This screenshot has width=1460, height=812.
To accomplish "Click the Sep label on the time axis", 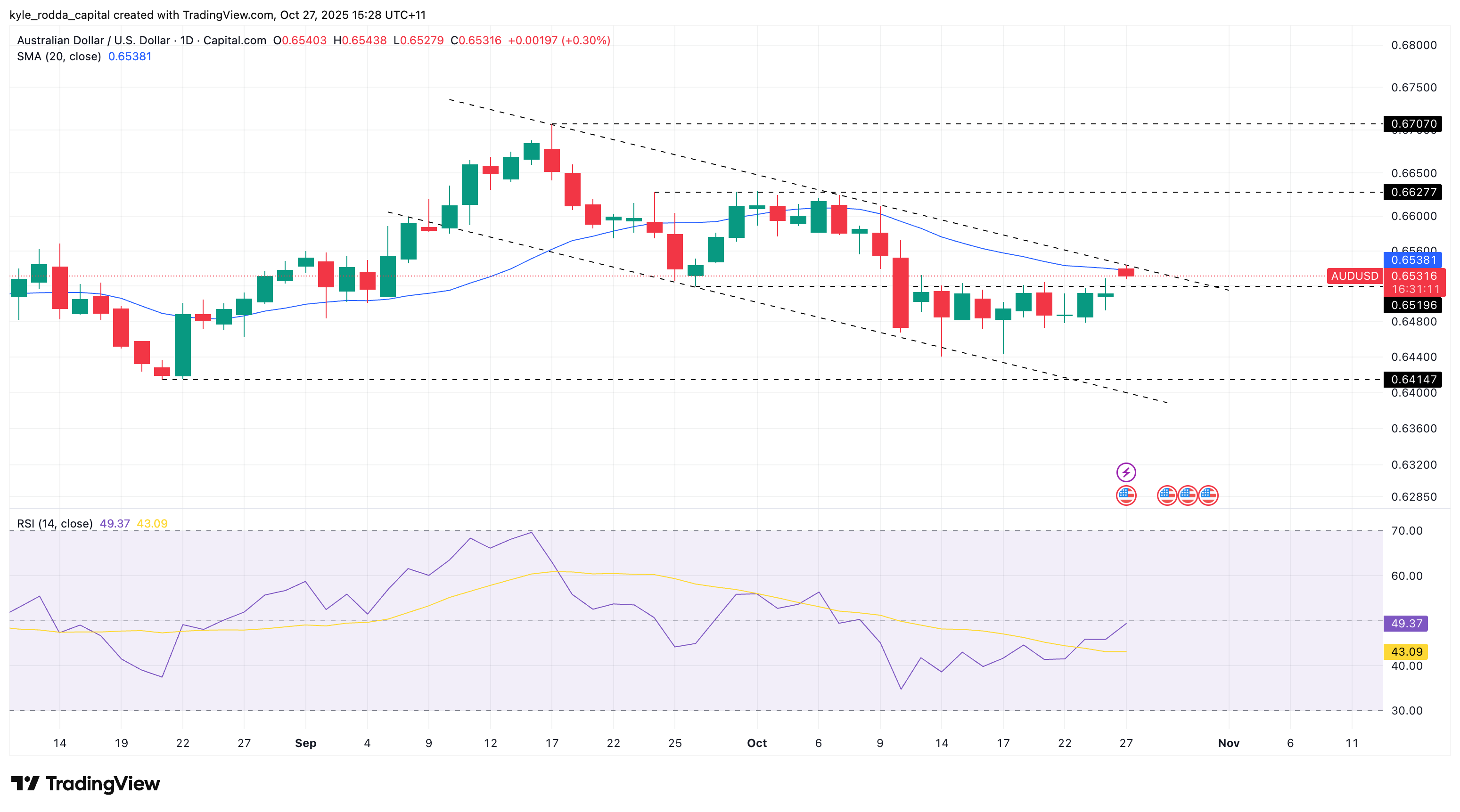I will [305, 743].
